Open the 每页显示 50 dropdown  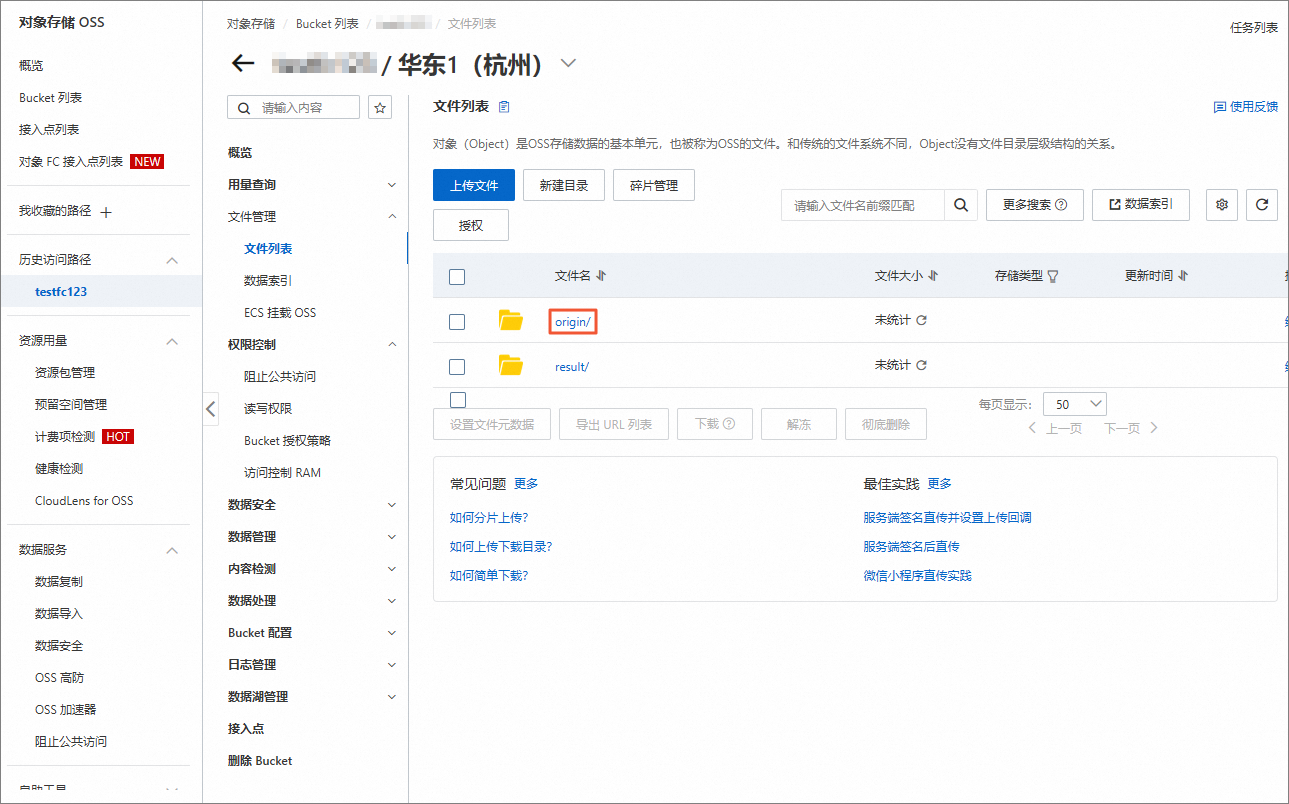pyautogui.click(x=1075, y=404)
